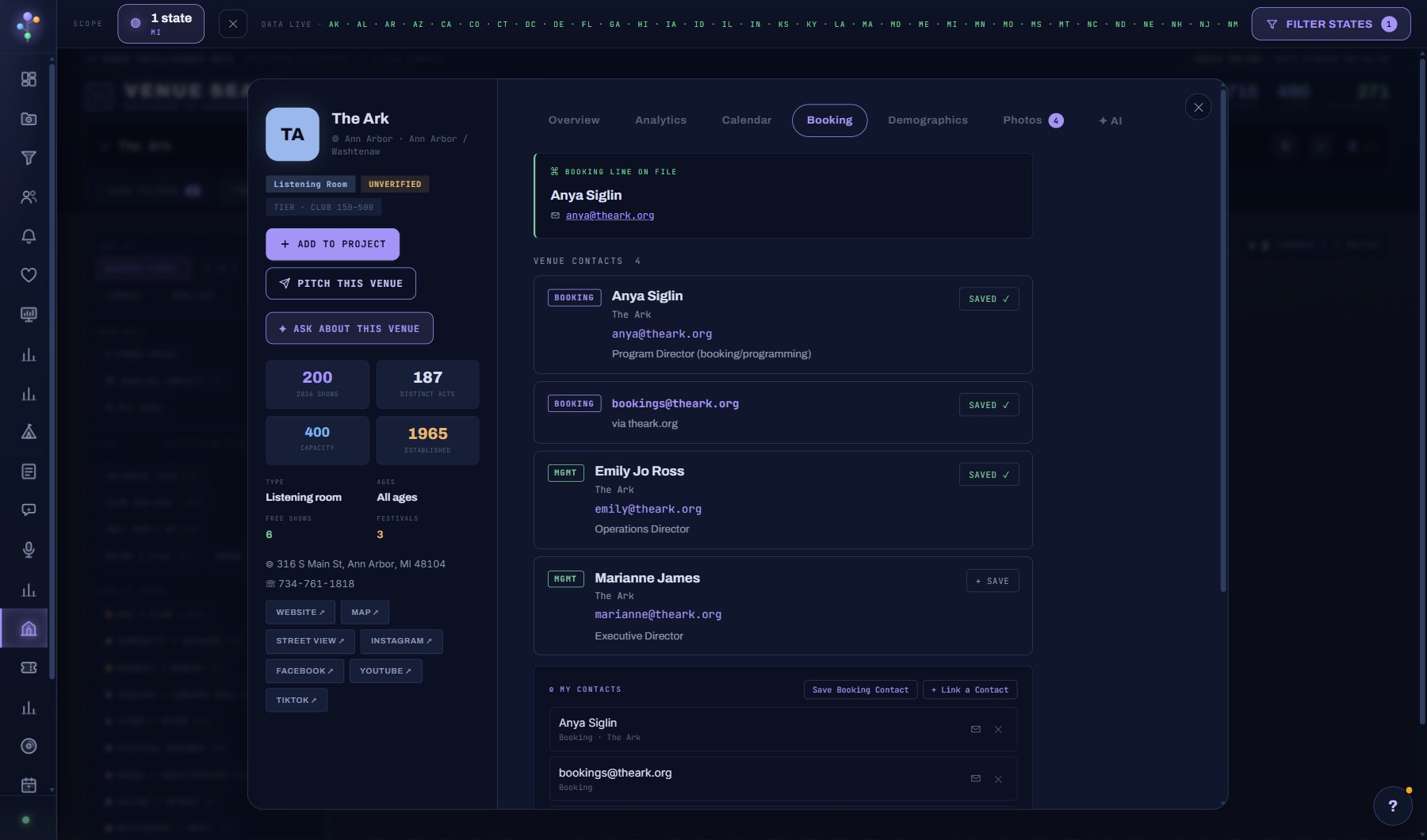Open the chat message icon in sidebar
Image resolution: width=1427 pixels, height=840 pixels.
pyautogui.click(x=29, y=510)
